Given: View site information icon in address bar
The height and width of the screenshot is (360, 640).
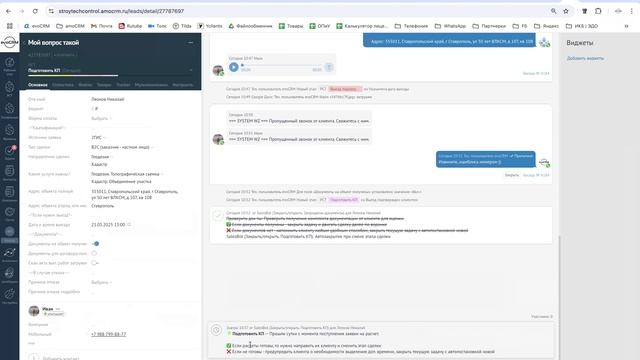Looking at the screenshot, I should [51, 11].
